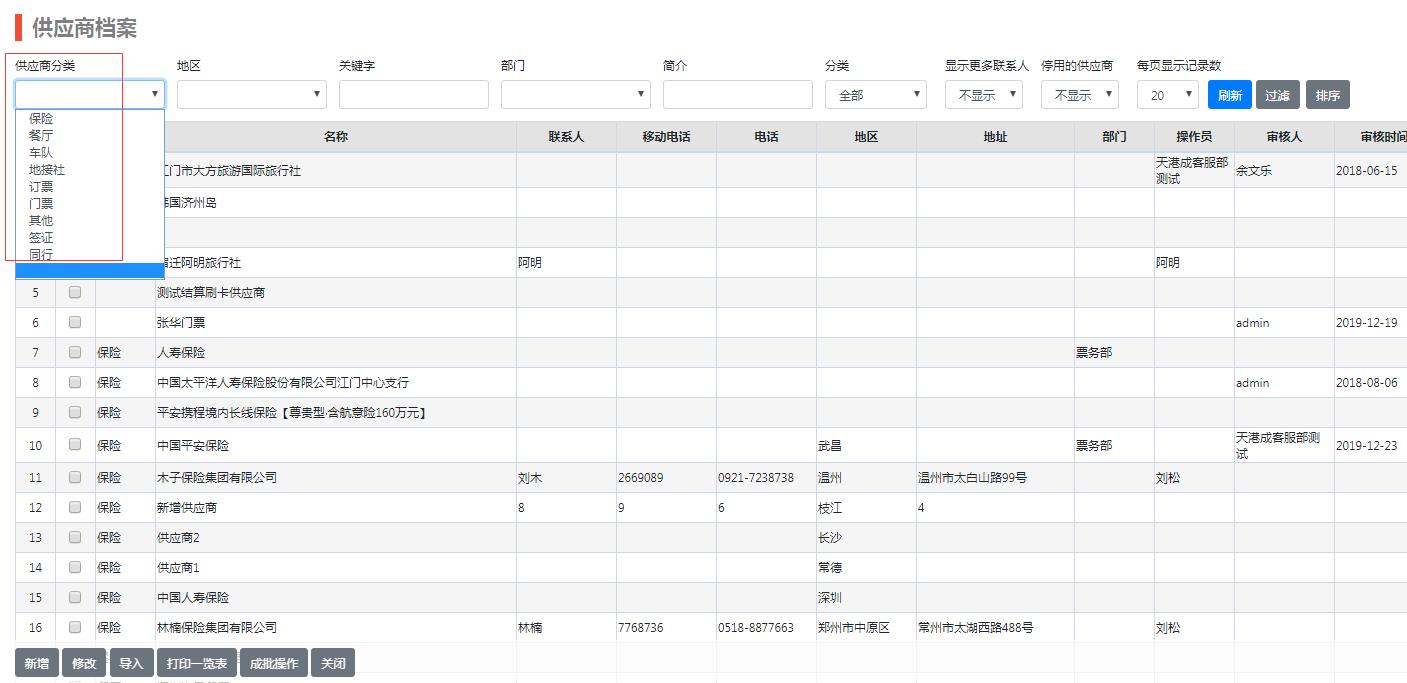Focus the 简介 input field
The width and height of the screenshot is (1407, 683).
click(738, 94)
